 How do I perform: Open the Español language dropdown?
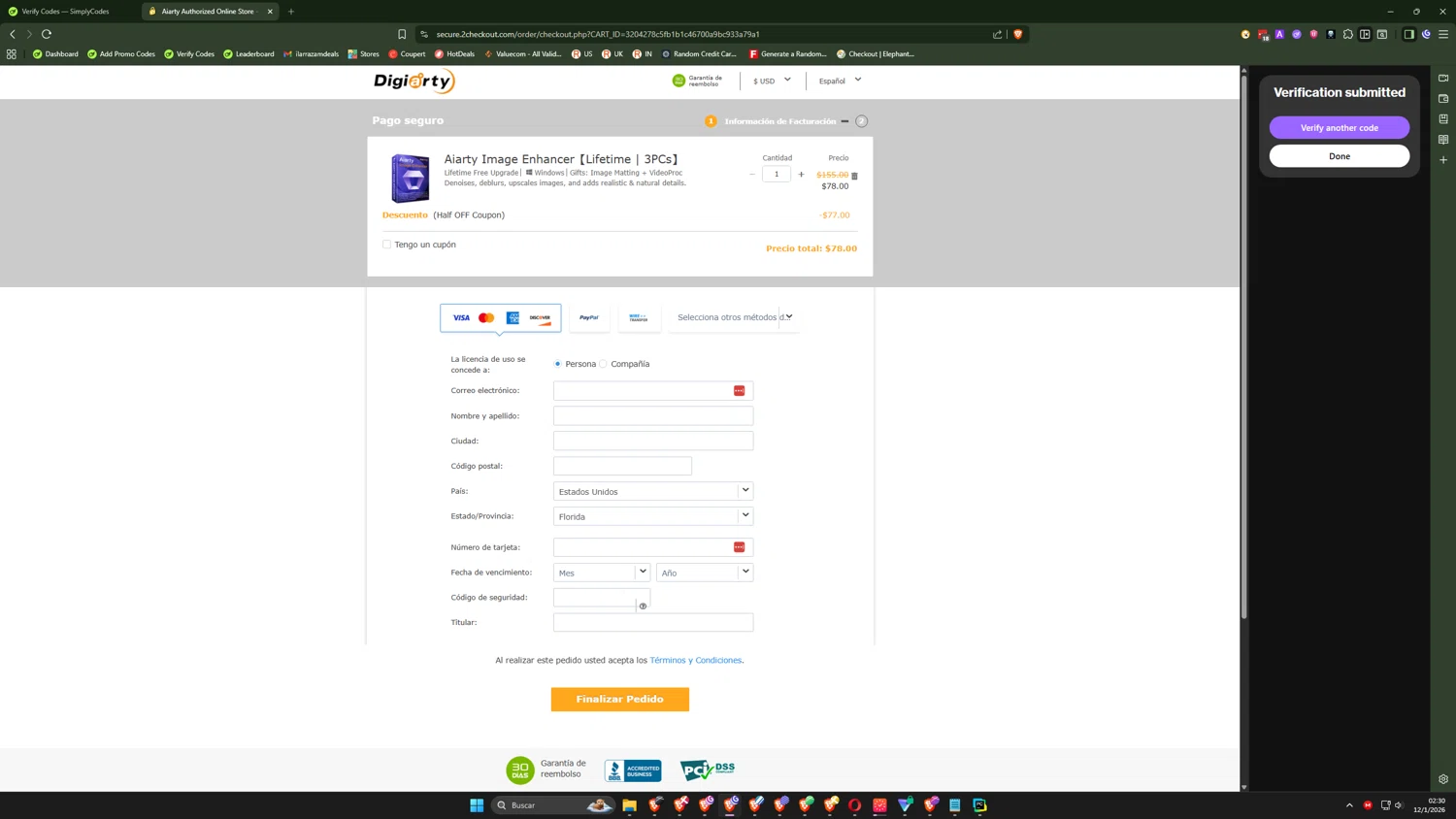[840, 81]
